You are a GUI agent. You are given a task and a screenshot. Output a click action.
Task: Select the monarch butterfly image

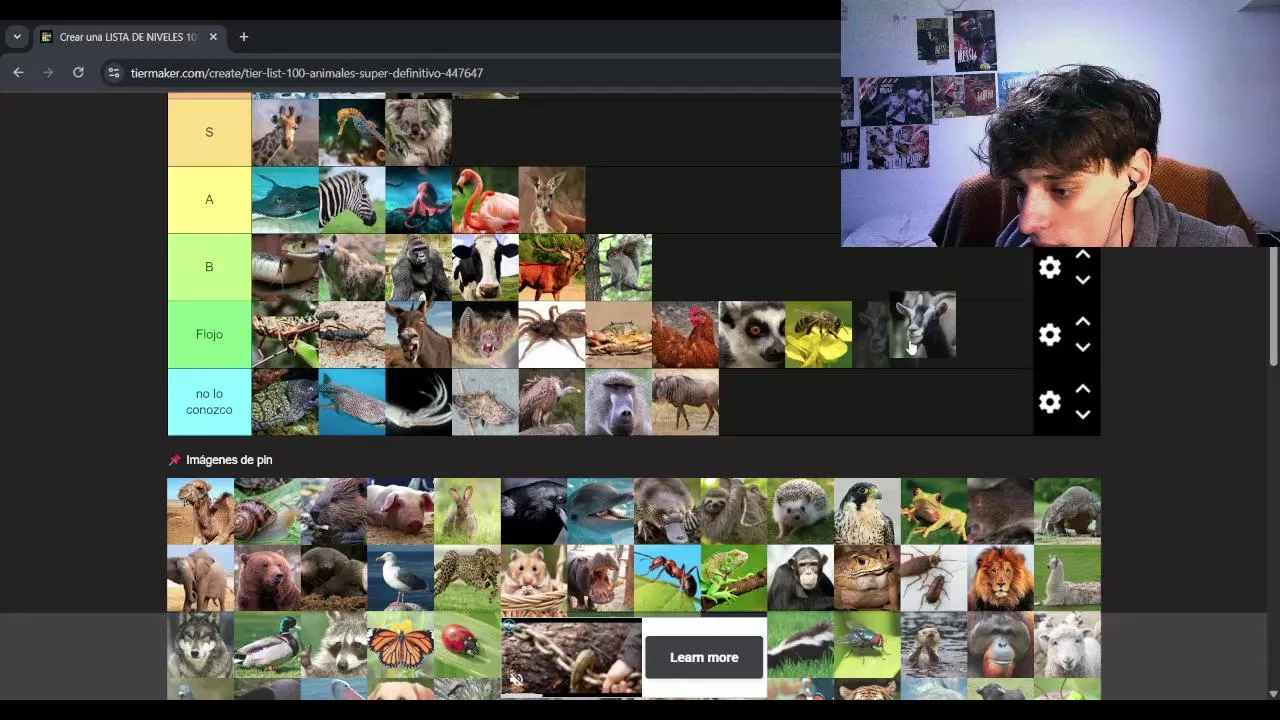pyautogui.click(x=400, y=645)
